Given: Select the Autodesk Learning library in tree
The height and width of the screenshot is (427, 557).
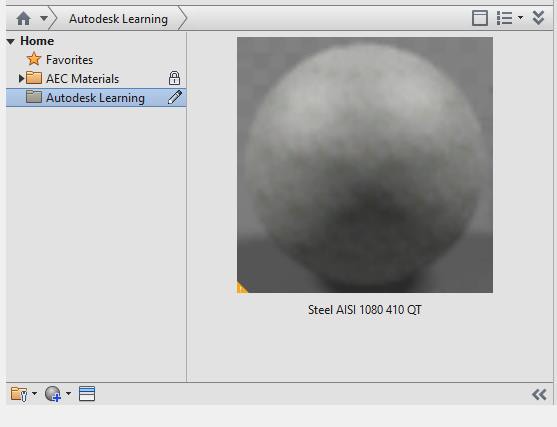Looking at the screenshot, I should [x=96, y=97].
